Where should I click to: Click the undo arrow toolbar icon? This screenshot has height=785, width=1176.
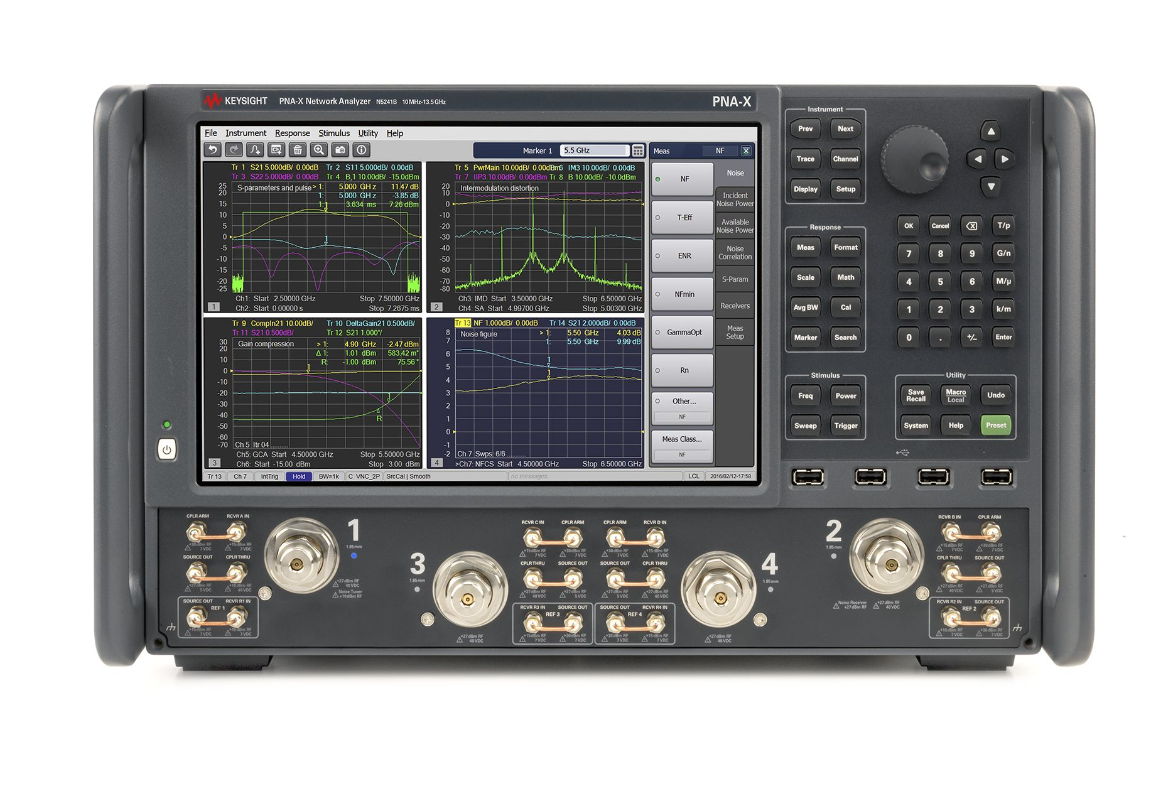(x=212, y=149)
